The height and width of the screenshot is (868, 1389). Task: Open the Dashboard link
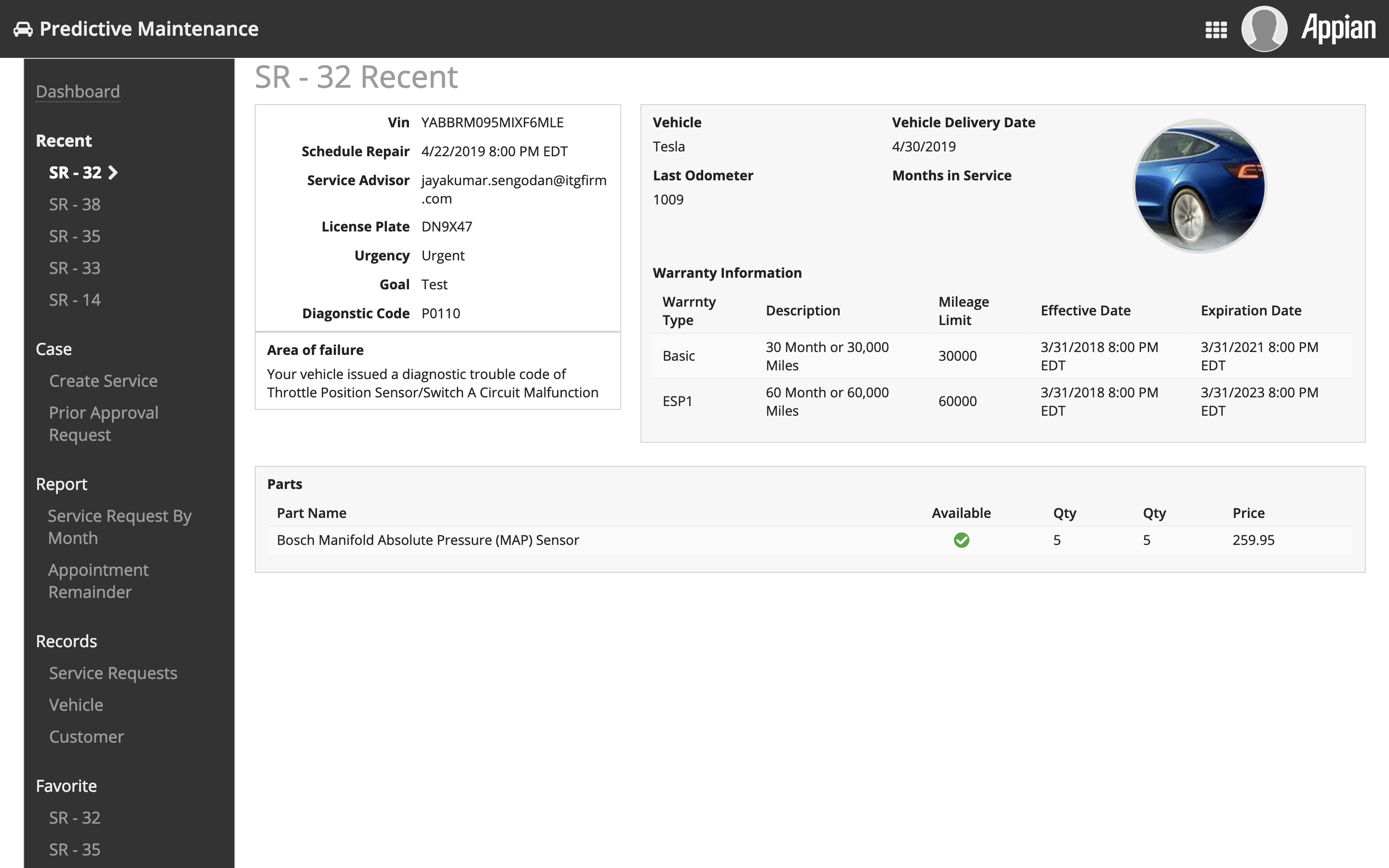click(x=78, y=91)
